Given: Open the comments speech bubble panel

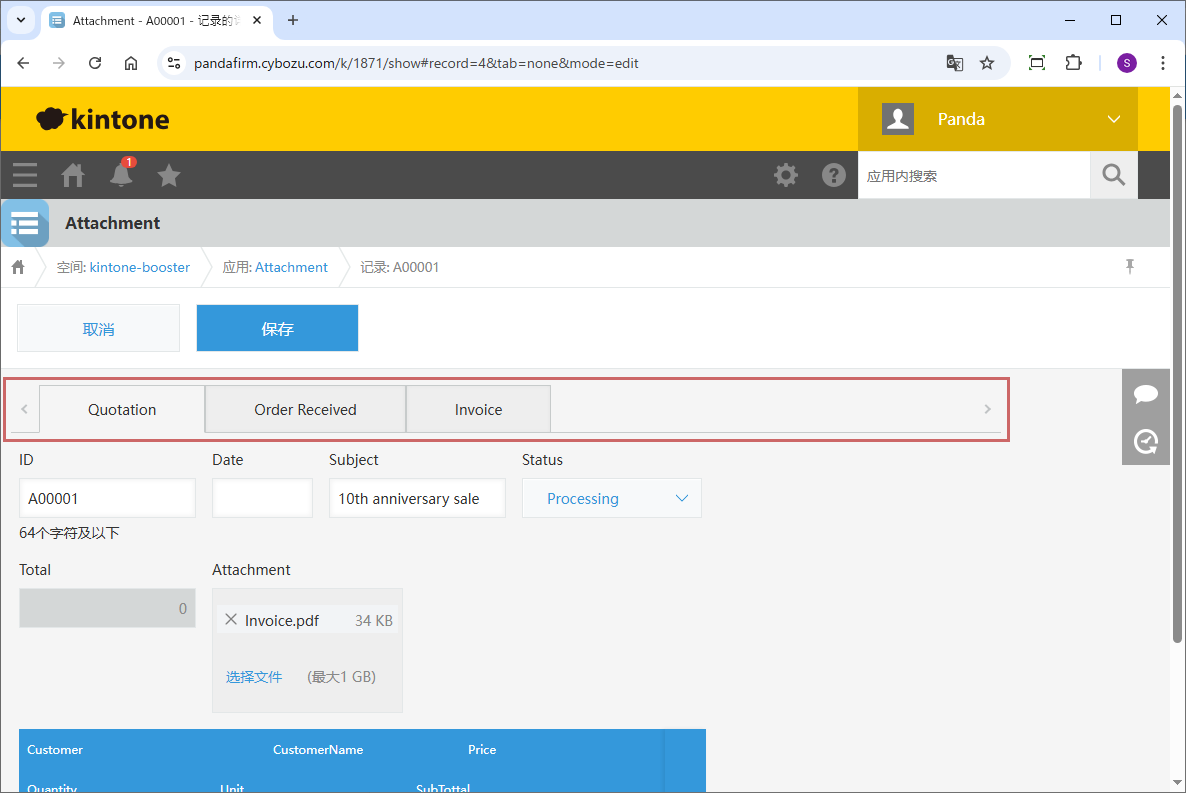Looking at the screenshot, I should coord(1145,394).
